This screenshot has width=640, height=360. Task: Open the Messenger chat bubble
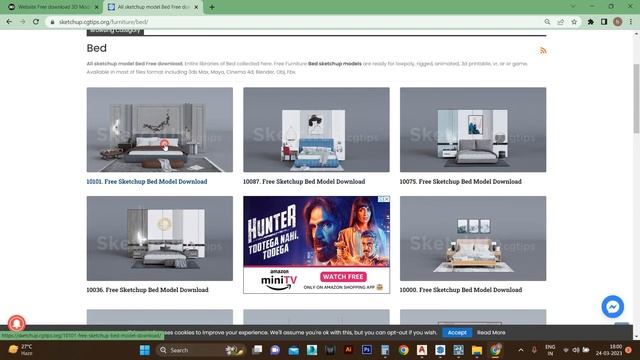(x=613, y=307)
